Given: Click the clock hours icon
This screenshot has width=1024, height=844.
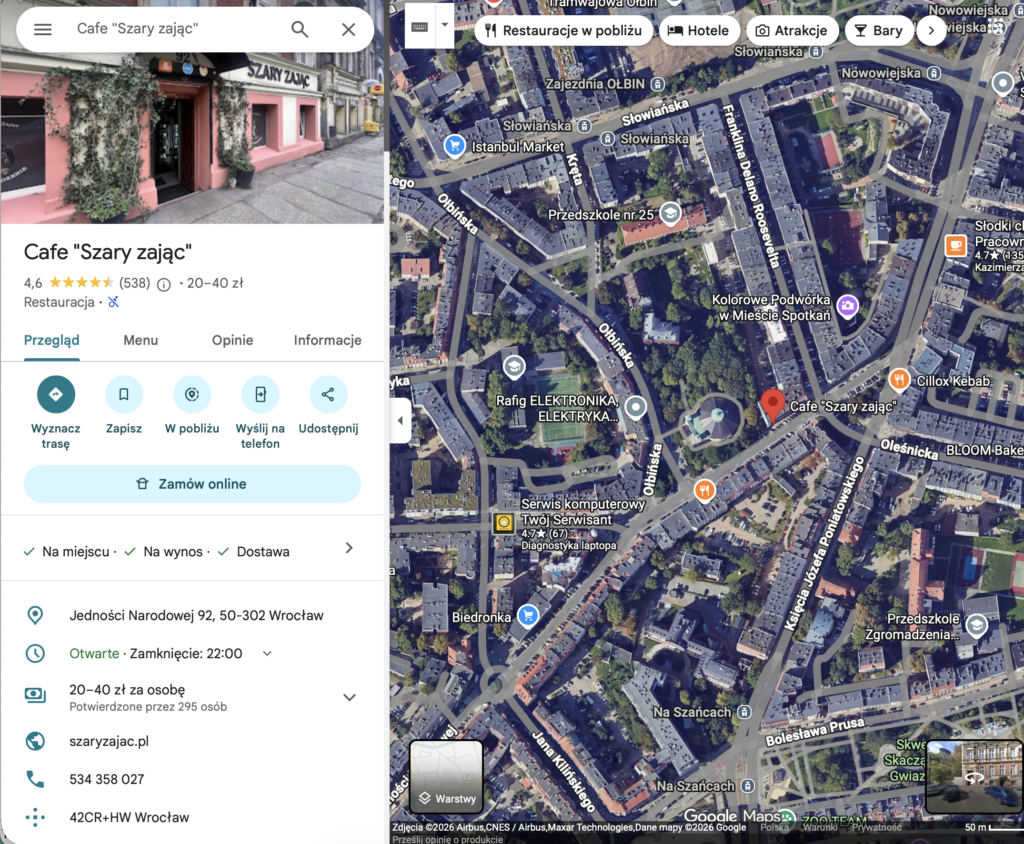Looking at the screenshot, I should click(x=35, y=653).
